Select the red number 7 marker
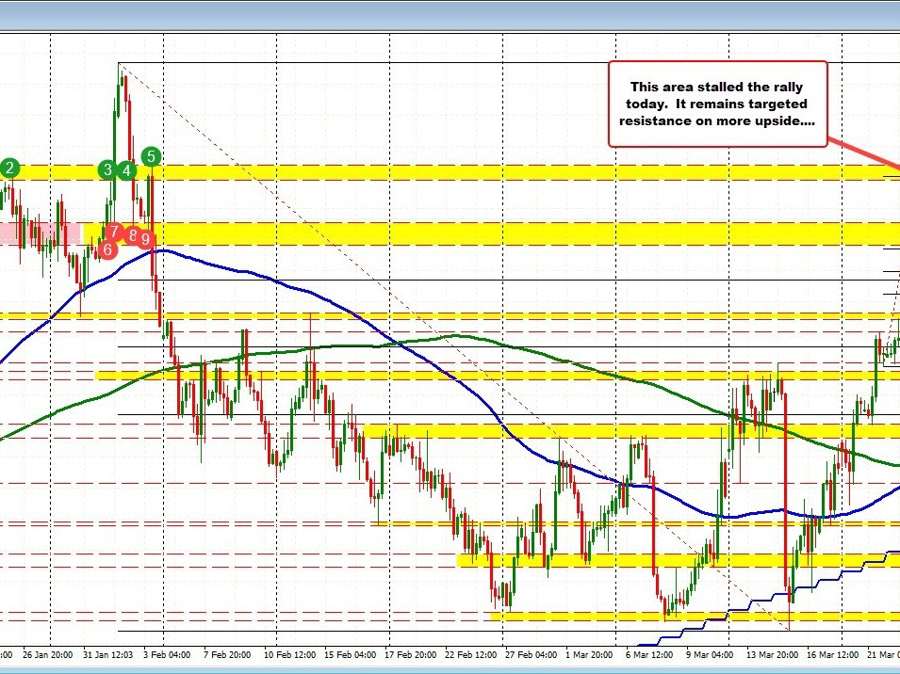This screenshot has width=900, height=674. pyautogui.click(x=114, y=232)
